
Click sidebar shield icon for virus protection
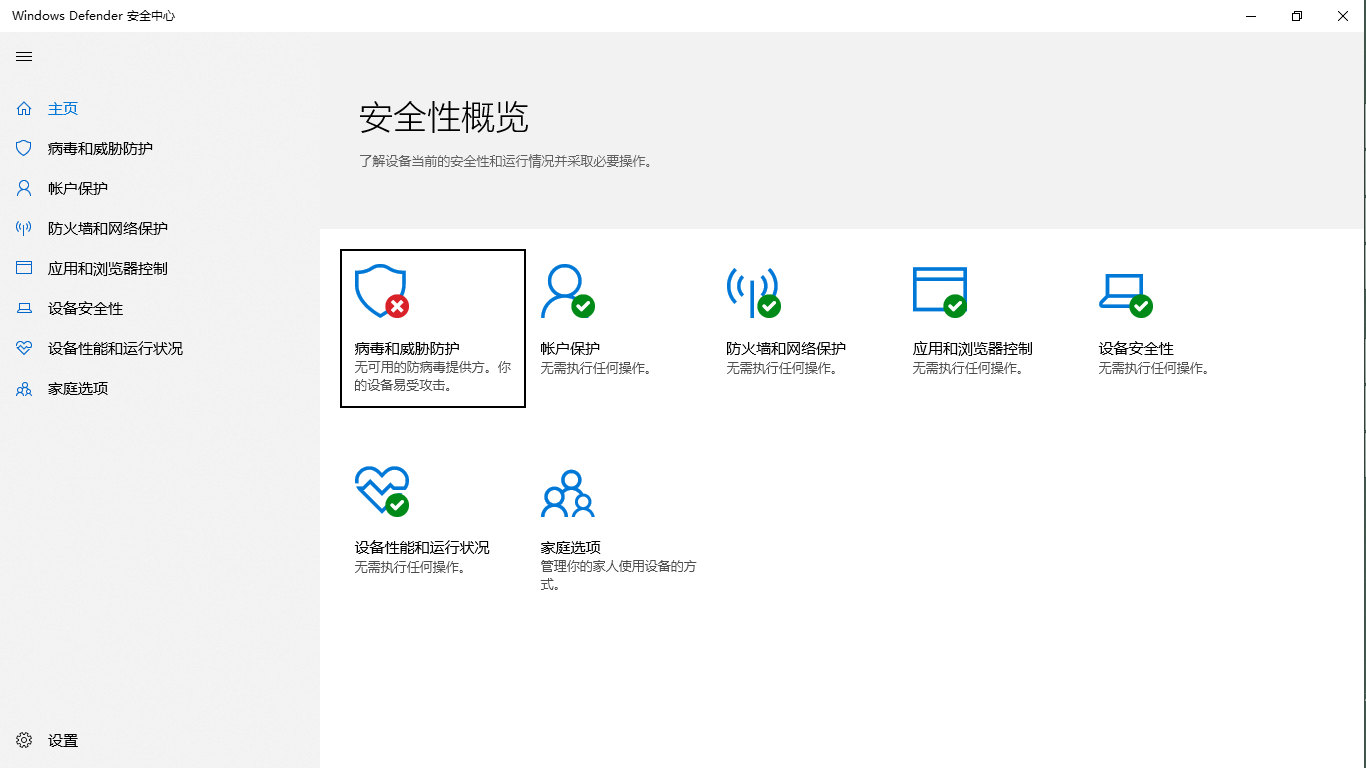[x=24, y=148]
